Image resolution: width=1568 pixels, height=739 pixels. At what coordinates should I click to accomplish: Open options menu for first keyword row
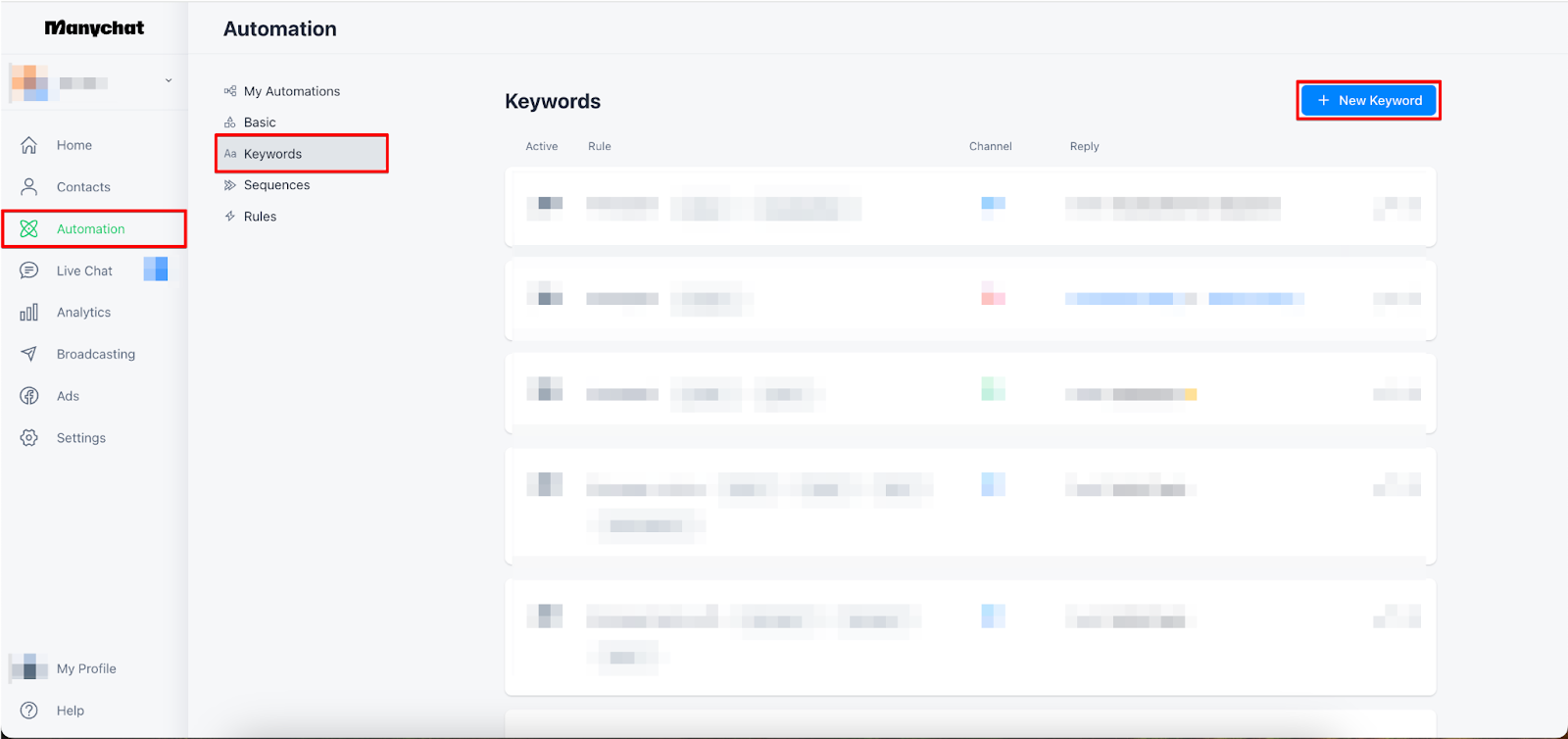pyautogui.click(x=1396, y=207)
